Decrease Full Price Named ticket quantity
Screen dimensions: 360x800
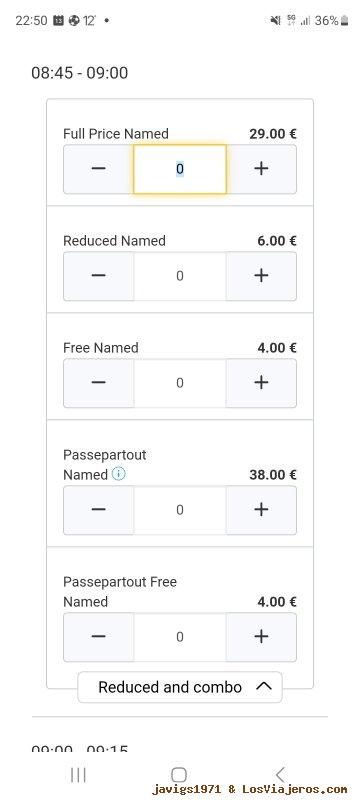click(x=98, y=169)
